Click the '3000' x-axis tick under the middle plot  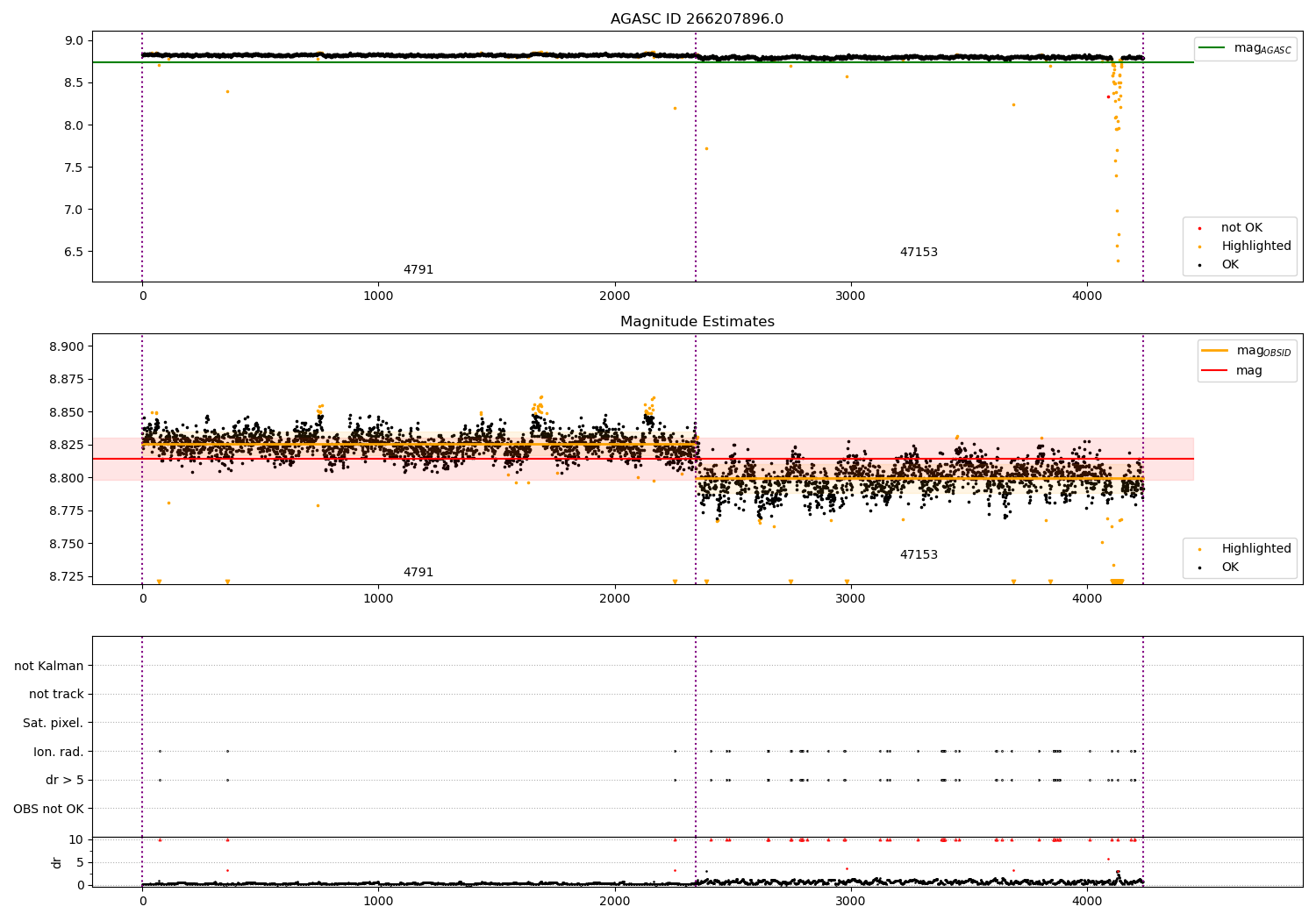tap(850, 599)
